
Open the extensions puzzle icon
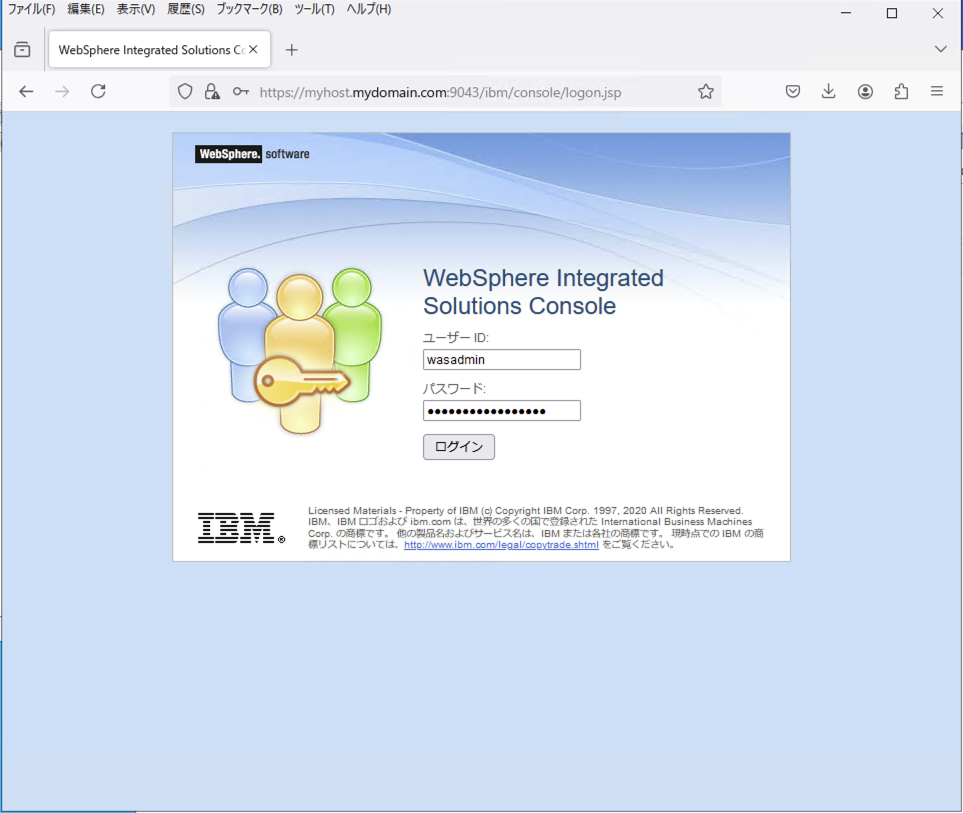point(901,92)
